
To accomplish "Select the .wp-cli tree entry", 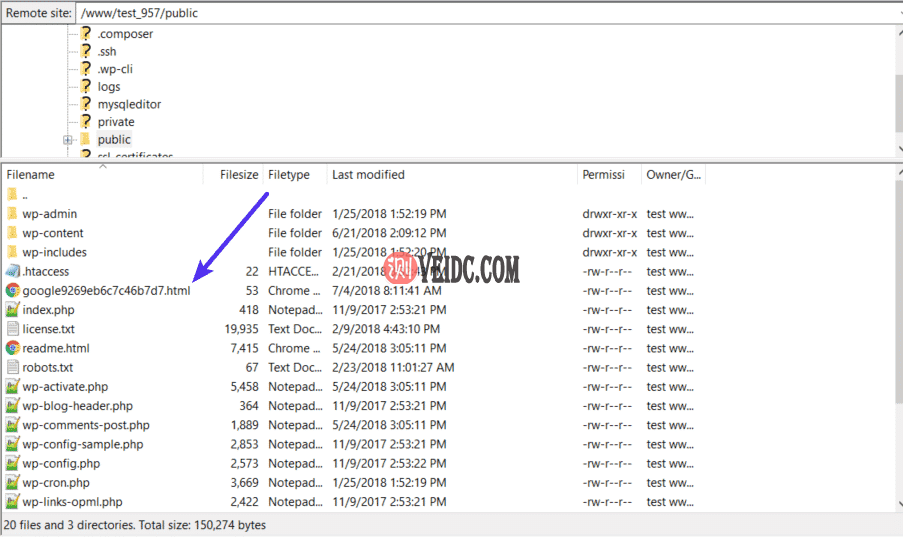I will click(115, 69).
